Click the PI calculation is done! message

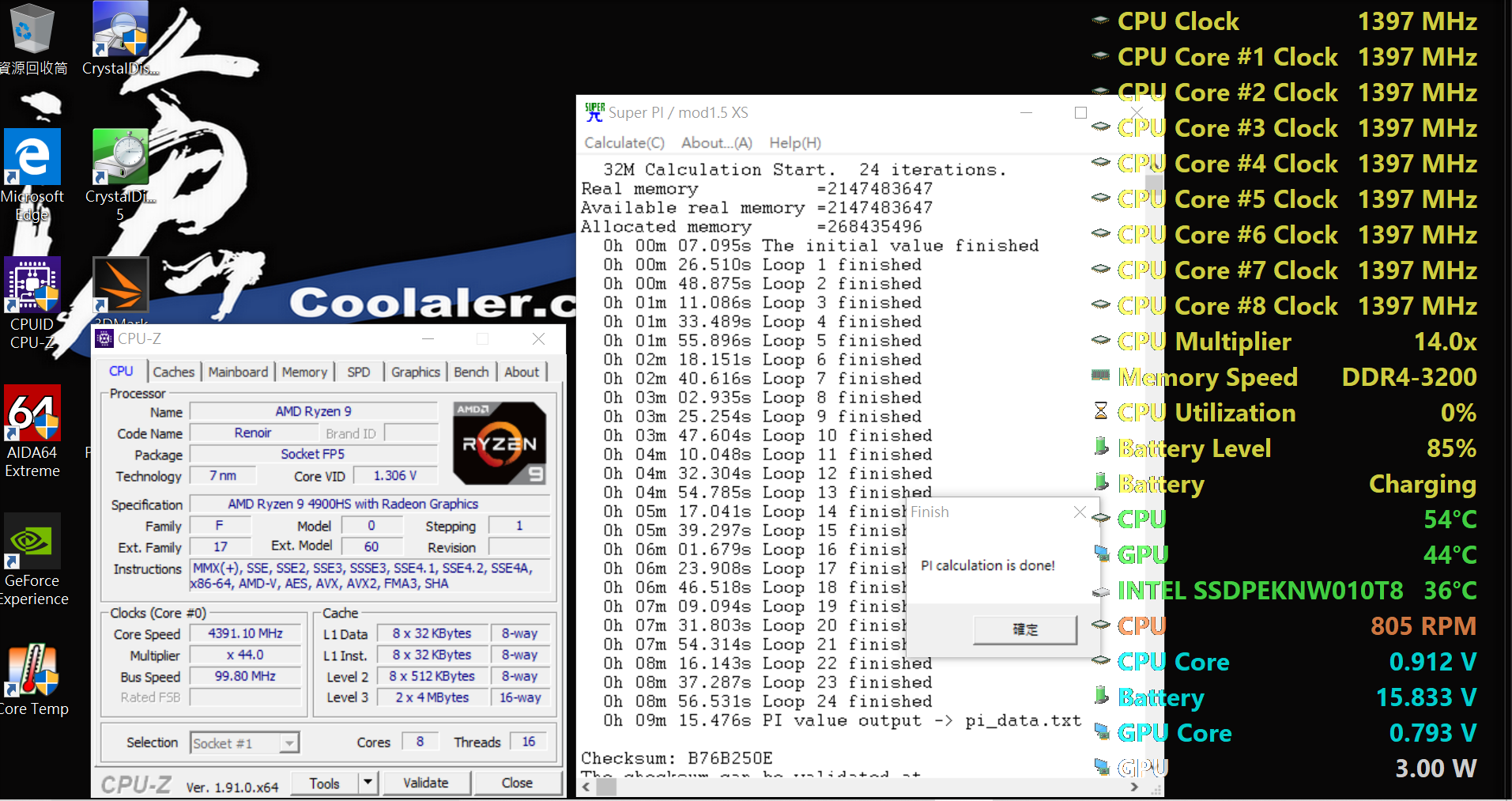point(988,565)
